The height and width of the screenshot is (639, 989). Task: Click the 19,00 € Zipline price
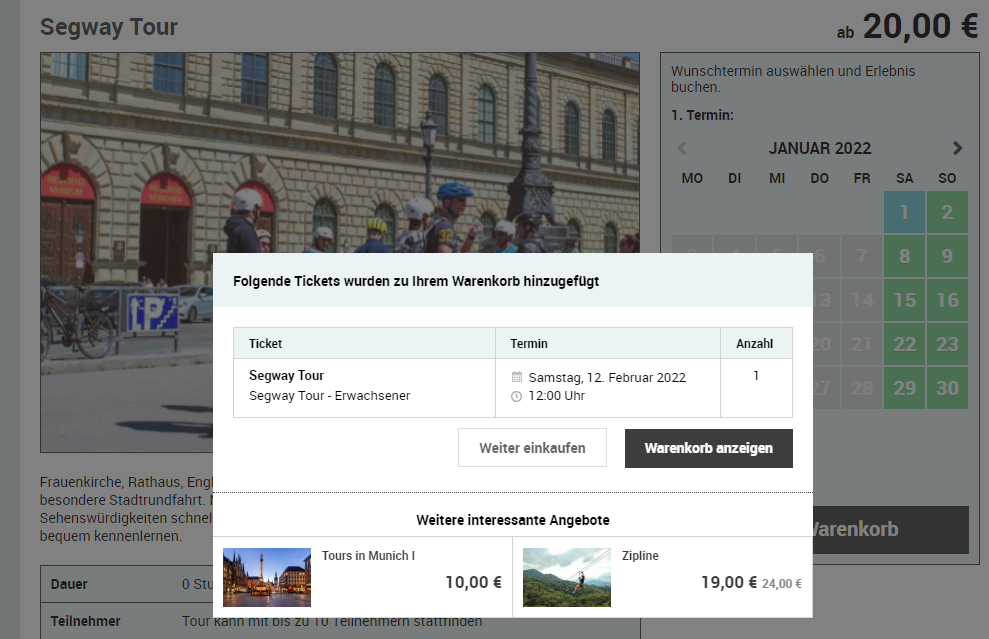(729, 582)
